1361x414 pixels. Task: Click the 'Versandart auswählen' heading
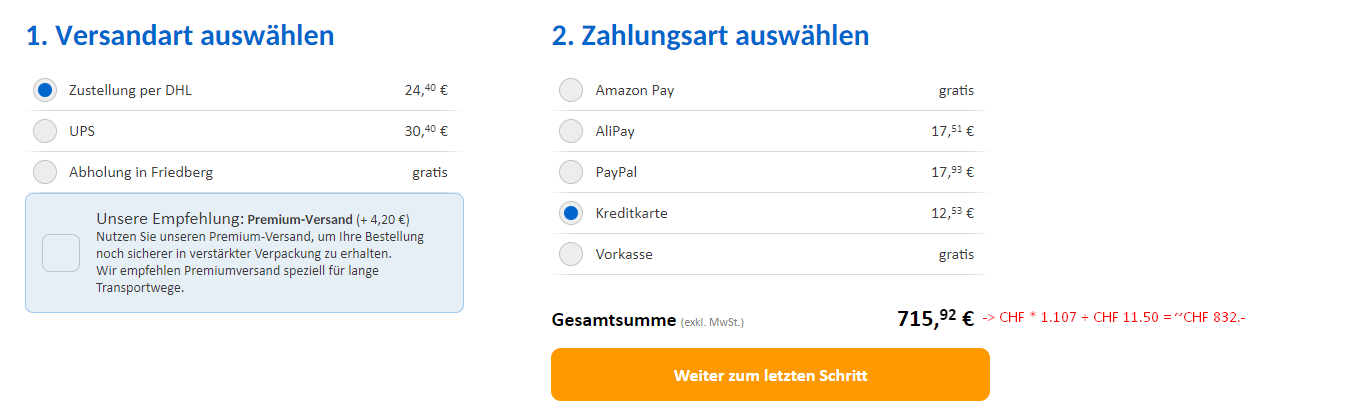click(x=180, y=36)
